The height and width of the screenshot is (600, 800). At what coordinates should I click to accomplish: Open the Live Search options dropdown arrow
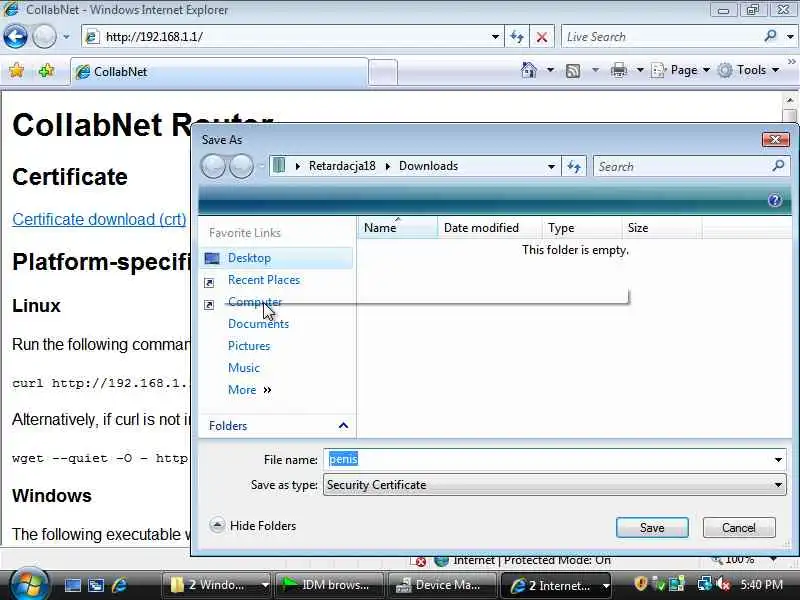tap(790, 37)
